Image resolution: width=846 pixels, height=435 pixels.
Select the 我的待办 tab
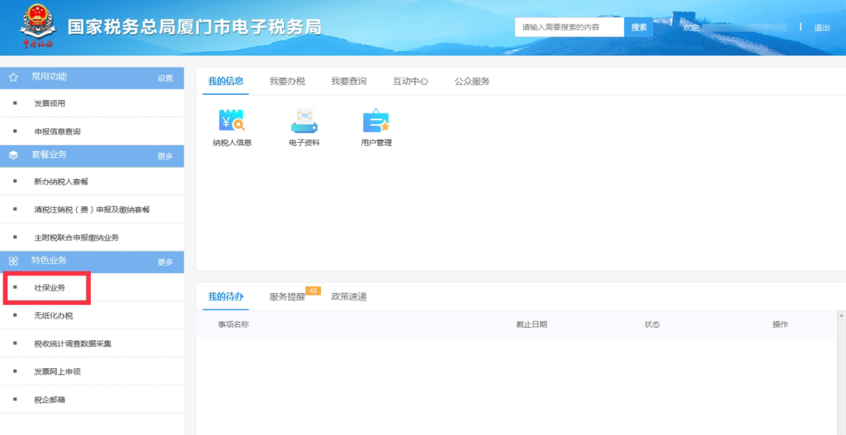(226, 296)
